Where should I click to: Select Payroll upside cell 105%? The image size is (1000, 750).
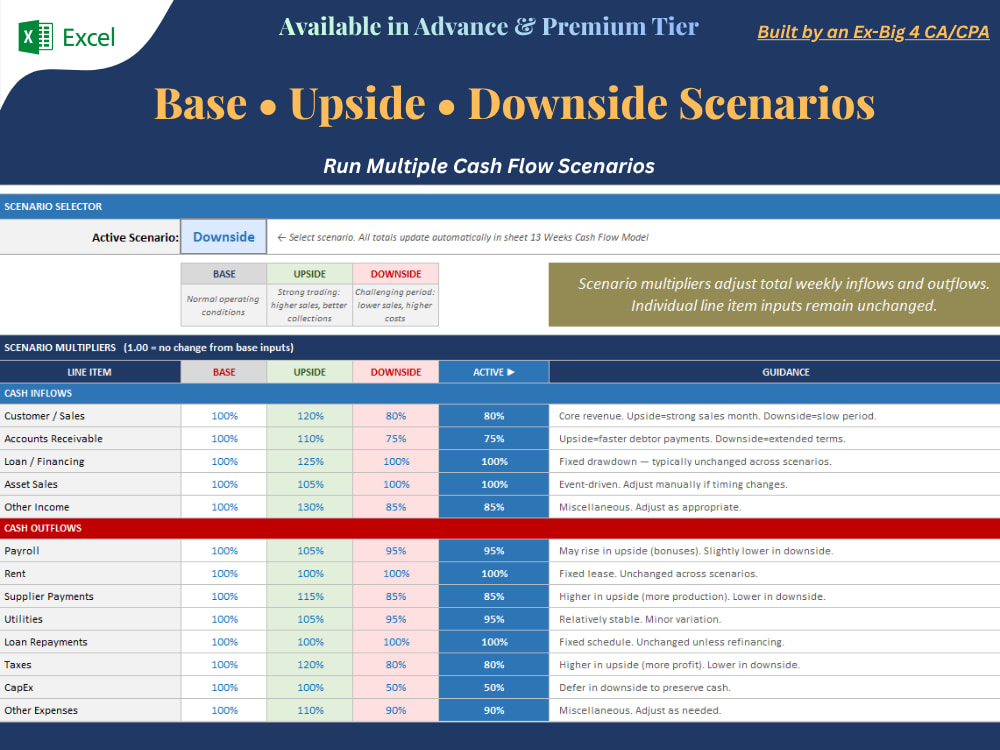pos(309,551)
